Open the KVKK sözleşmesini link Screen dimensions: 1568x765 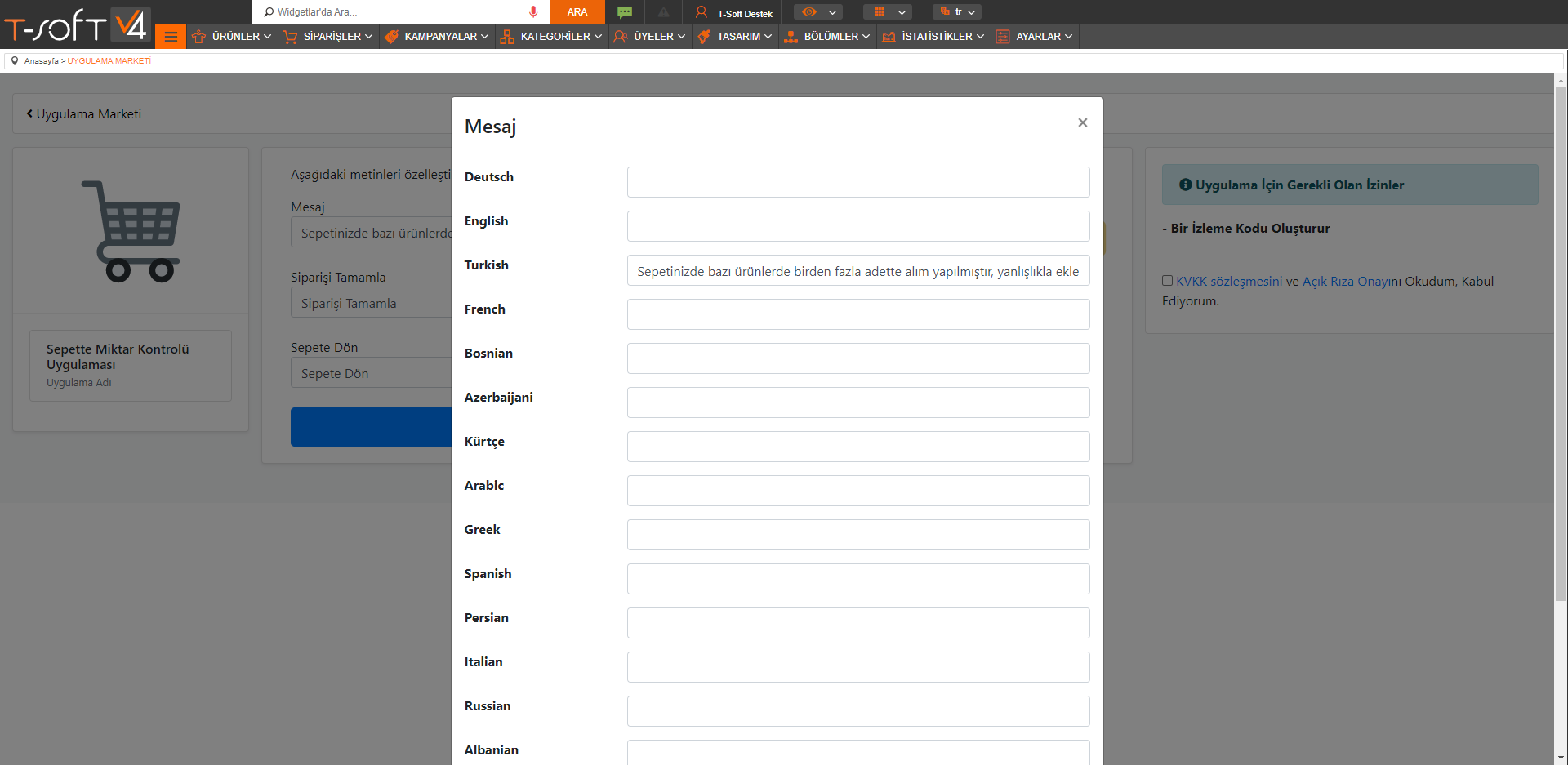[x=1229, y=282]
